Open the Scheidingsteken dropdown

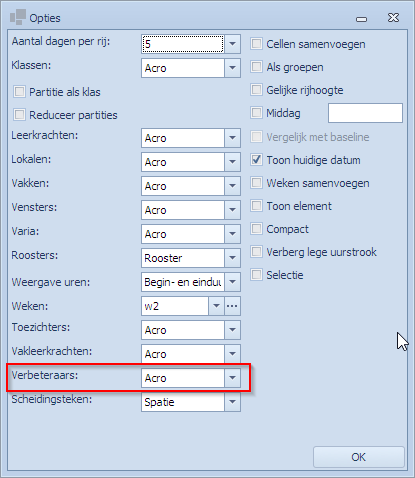click(232, 402)
